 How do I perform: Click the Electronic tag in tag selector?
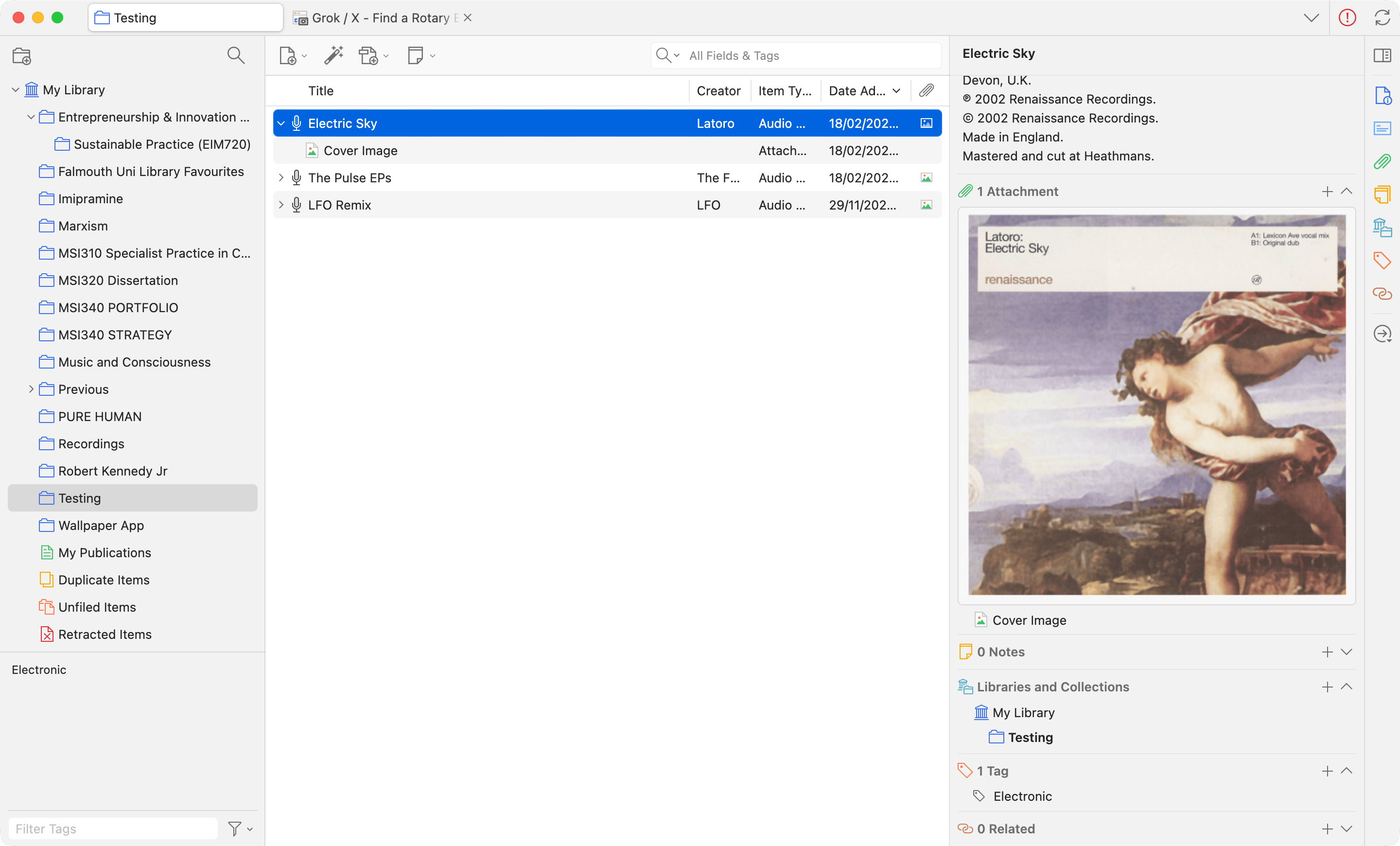pos(39,670)
